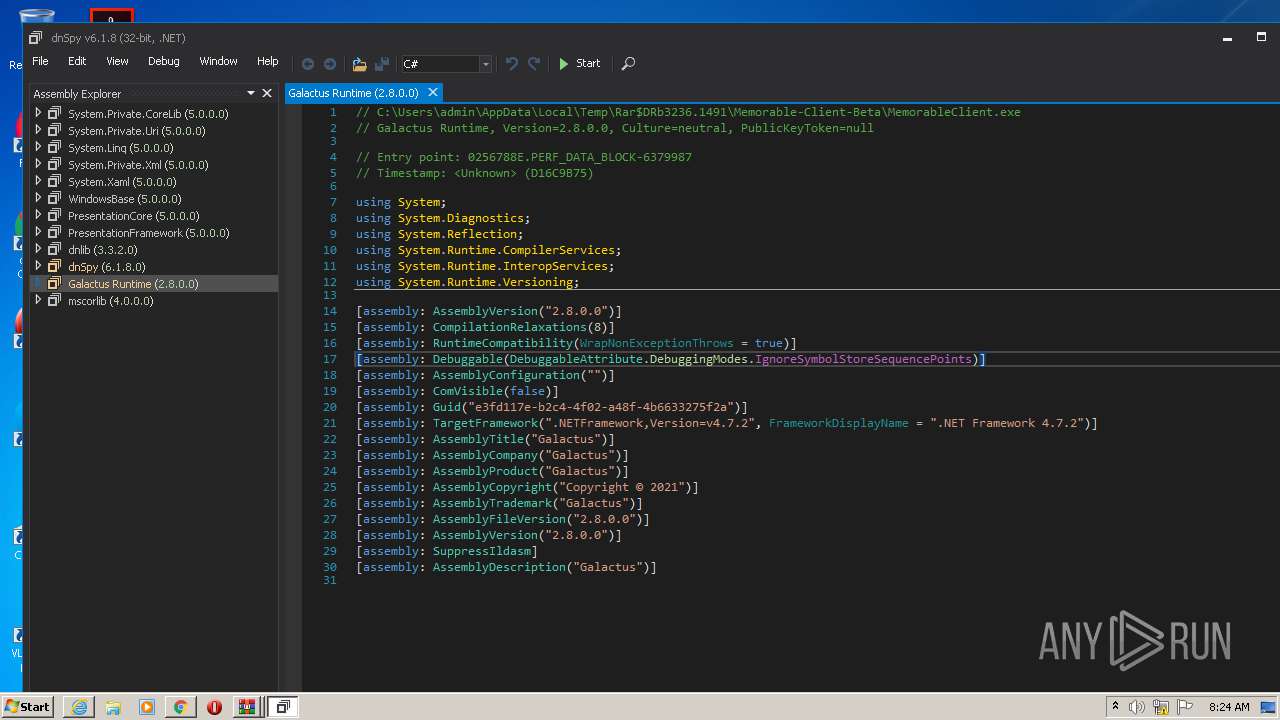Navigate backward with the back arrow icon
Screen dimensions: 1280x720
tap(308, 63)
